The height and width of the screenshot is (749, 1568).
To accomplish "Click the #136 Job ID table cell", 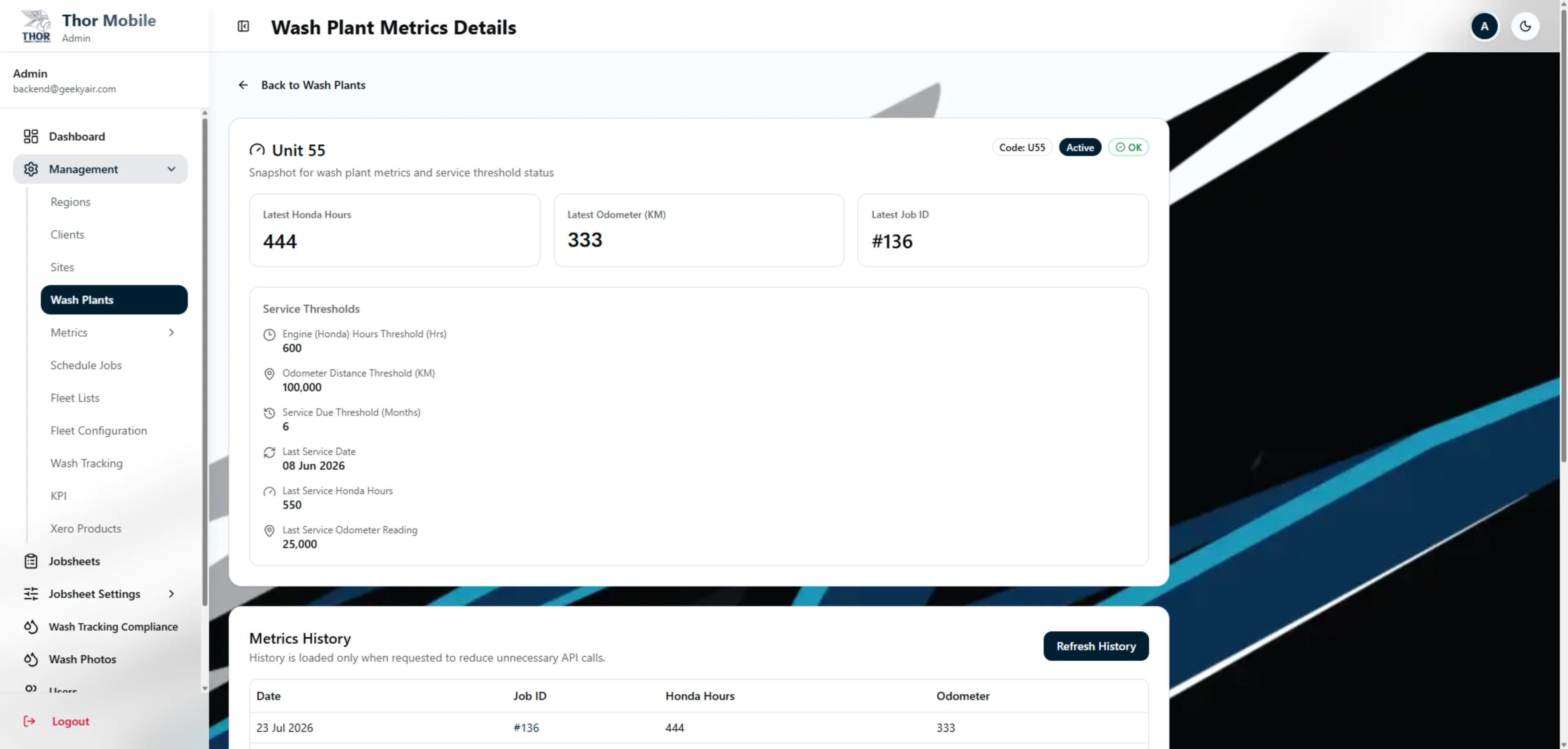I will click(526, 728).
